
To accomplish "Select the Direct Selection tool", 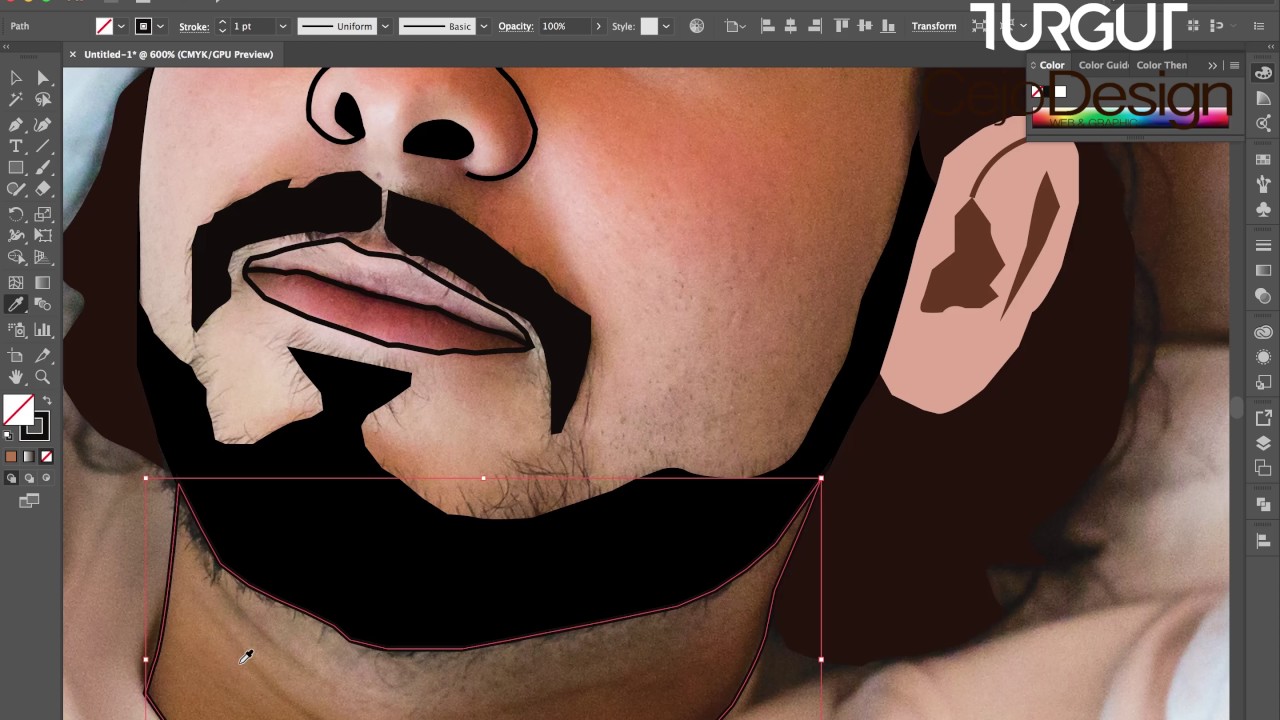I will [x=43, y=78].
